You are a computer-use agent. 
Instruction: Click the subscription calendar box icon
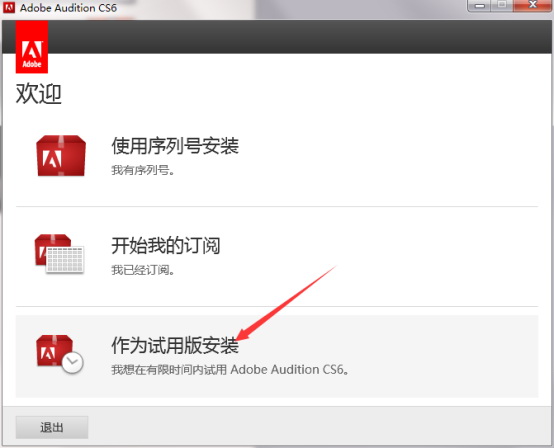(59, 253)
